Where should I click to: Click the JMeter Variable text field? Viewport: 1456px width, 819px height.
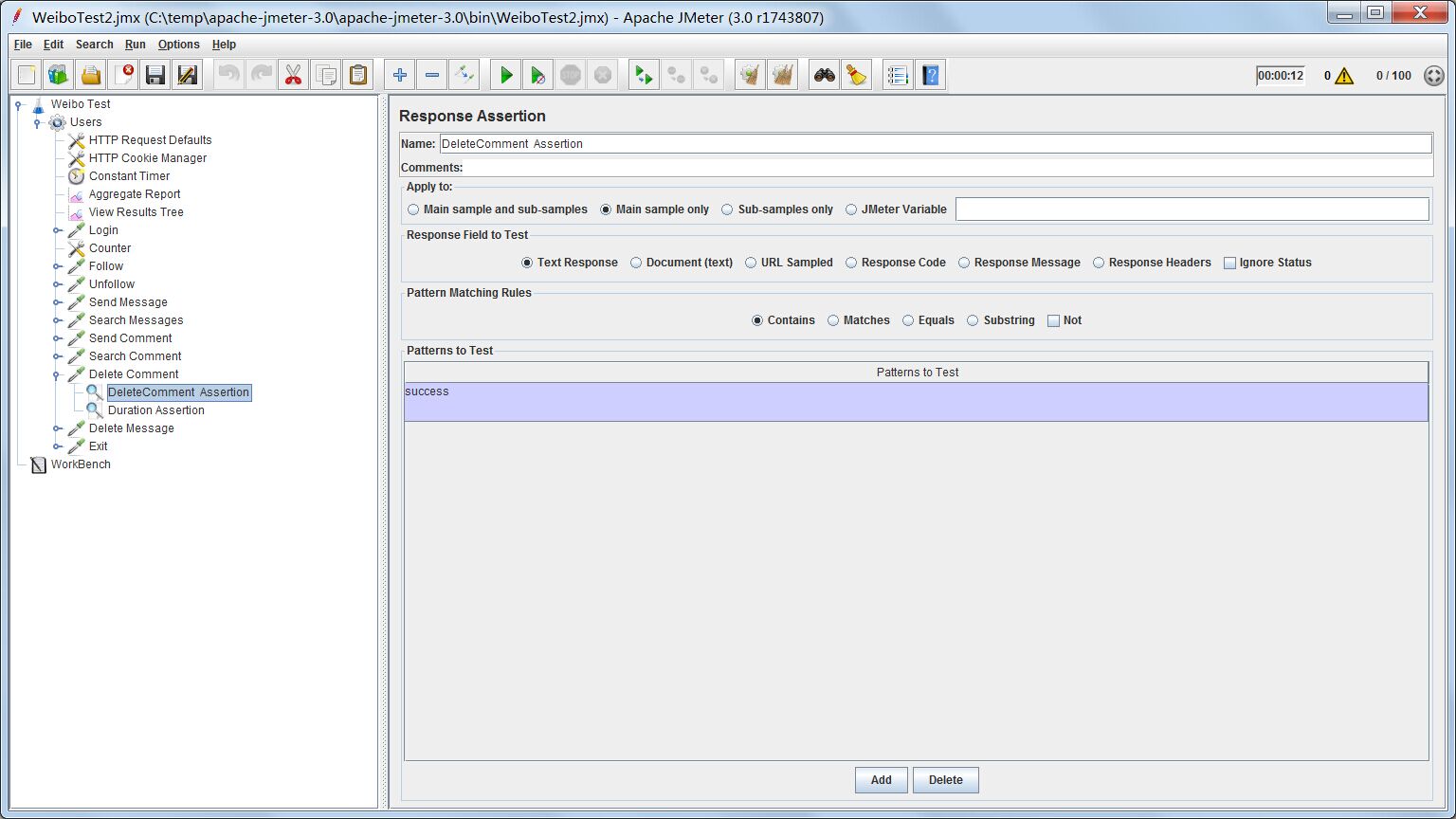click(1192, 209)
